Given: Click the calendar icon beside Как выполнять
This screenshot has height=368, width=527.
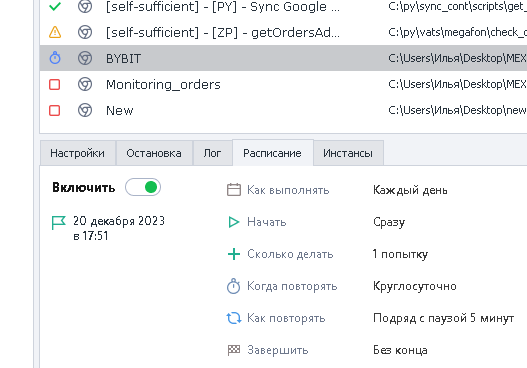Looking at the screenshot, I should (x=234, y=190).
